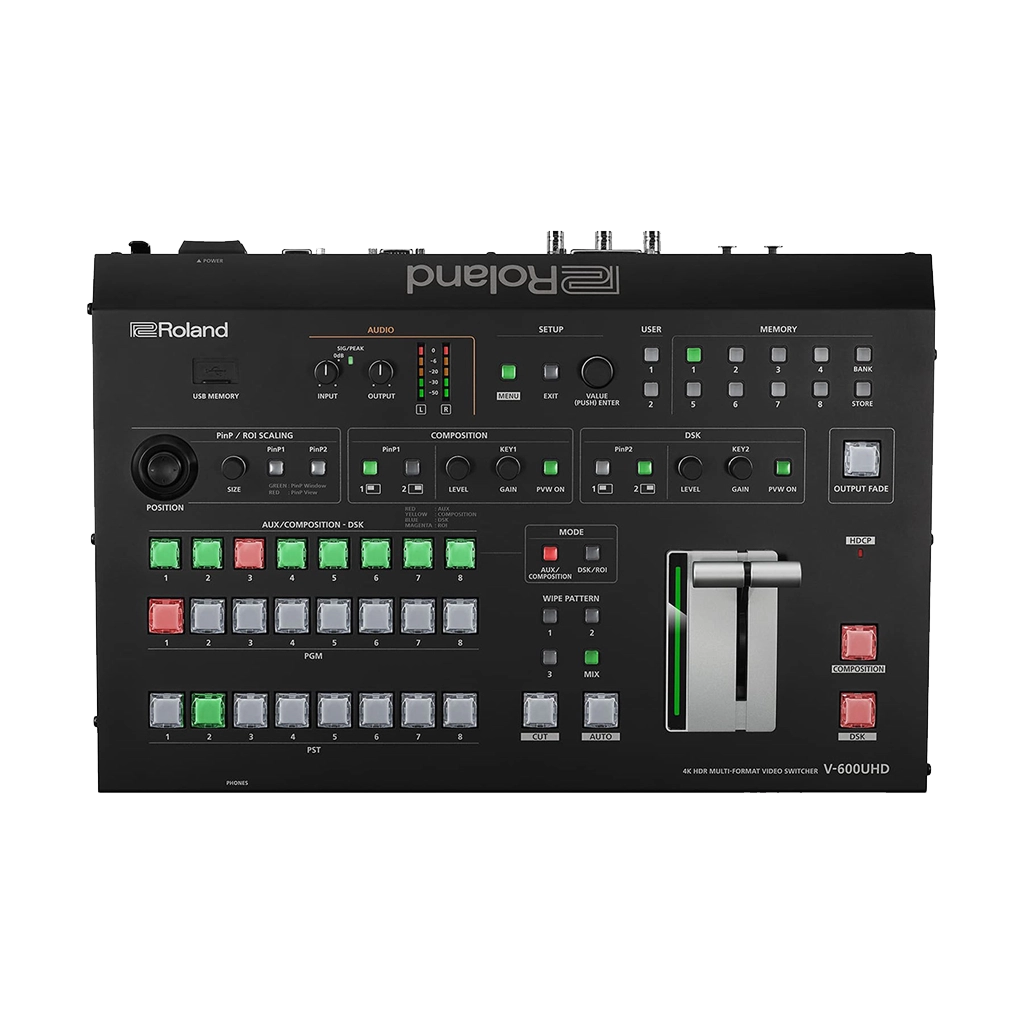Viewport: 1024px width, 1024px height.
Task: Select input 3 on the PST bus row
Action: [x=249, y=709]
